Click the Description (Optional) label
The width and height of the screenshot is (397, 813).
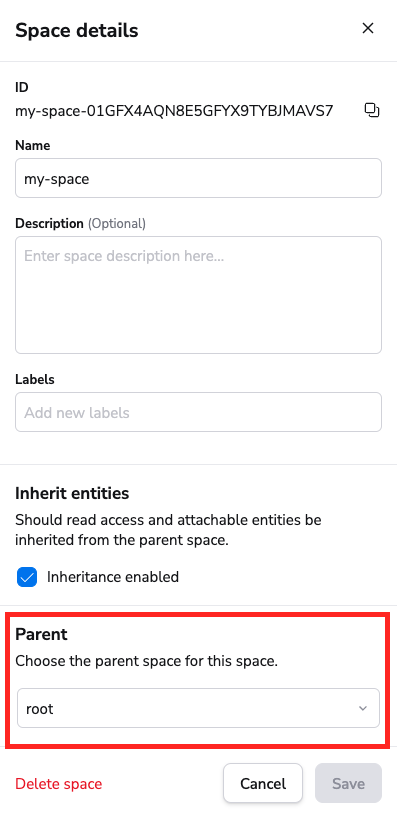coord(80,223)
